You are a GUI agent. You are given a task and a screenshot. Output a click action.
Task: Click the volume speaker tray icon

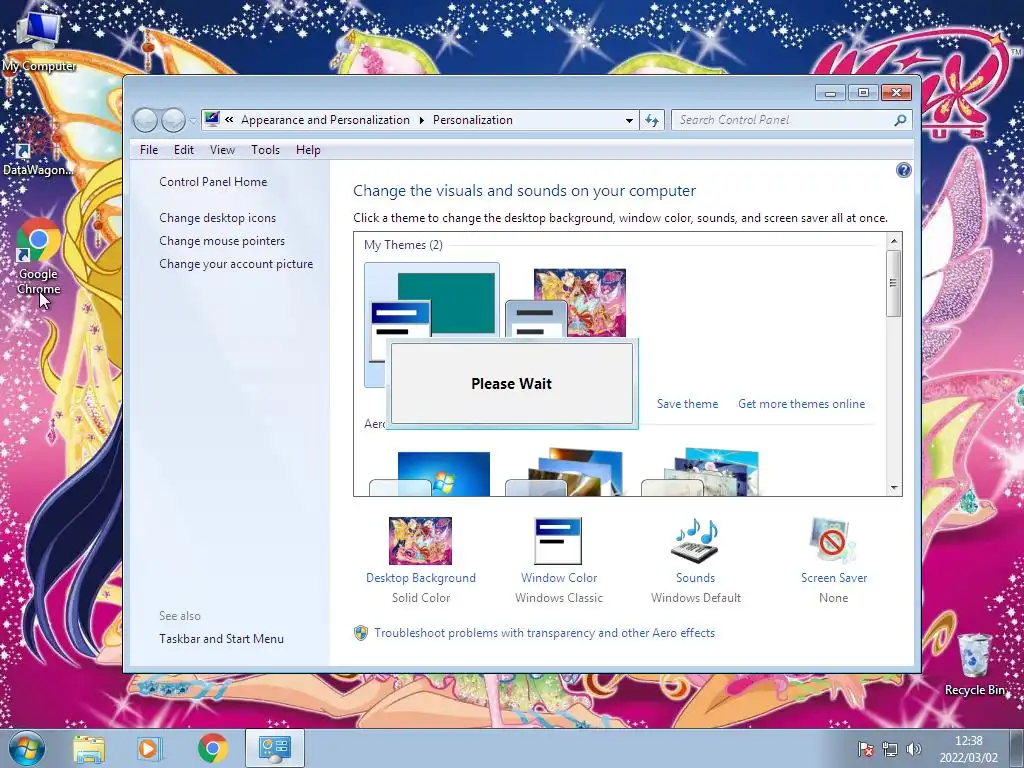coord(914,749)
